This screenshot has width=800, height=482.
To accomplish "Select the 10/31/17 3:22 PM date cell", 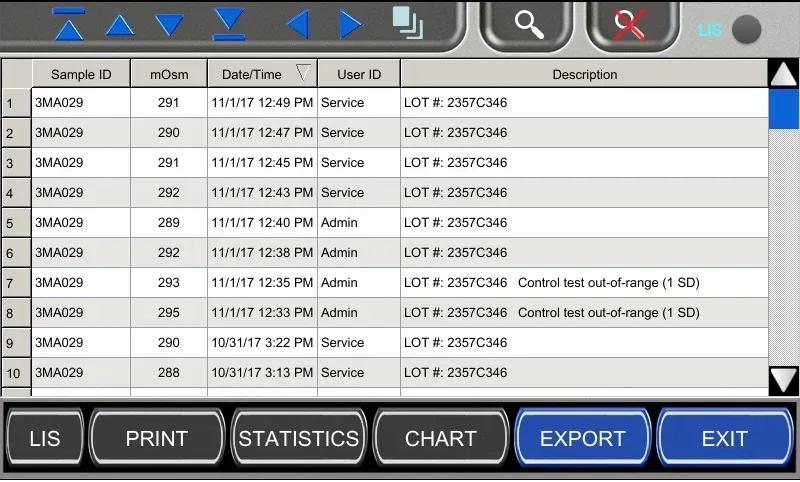I will pyautogui.click(x=262, y=343).
